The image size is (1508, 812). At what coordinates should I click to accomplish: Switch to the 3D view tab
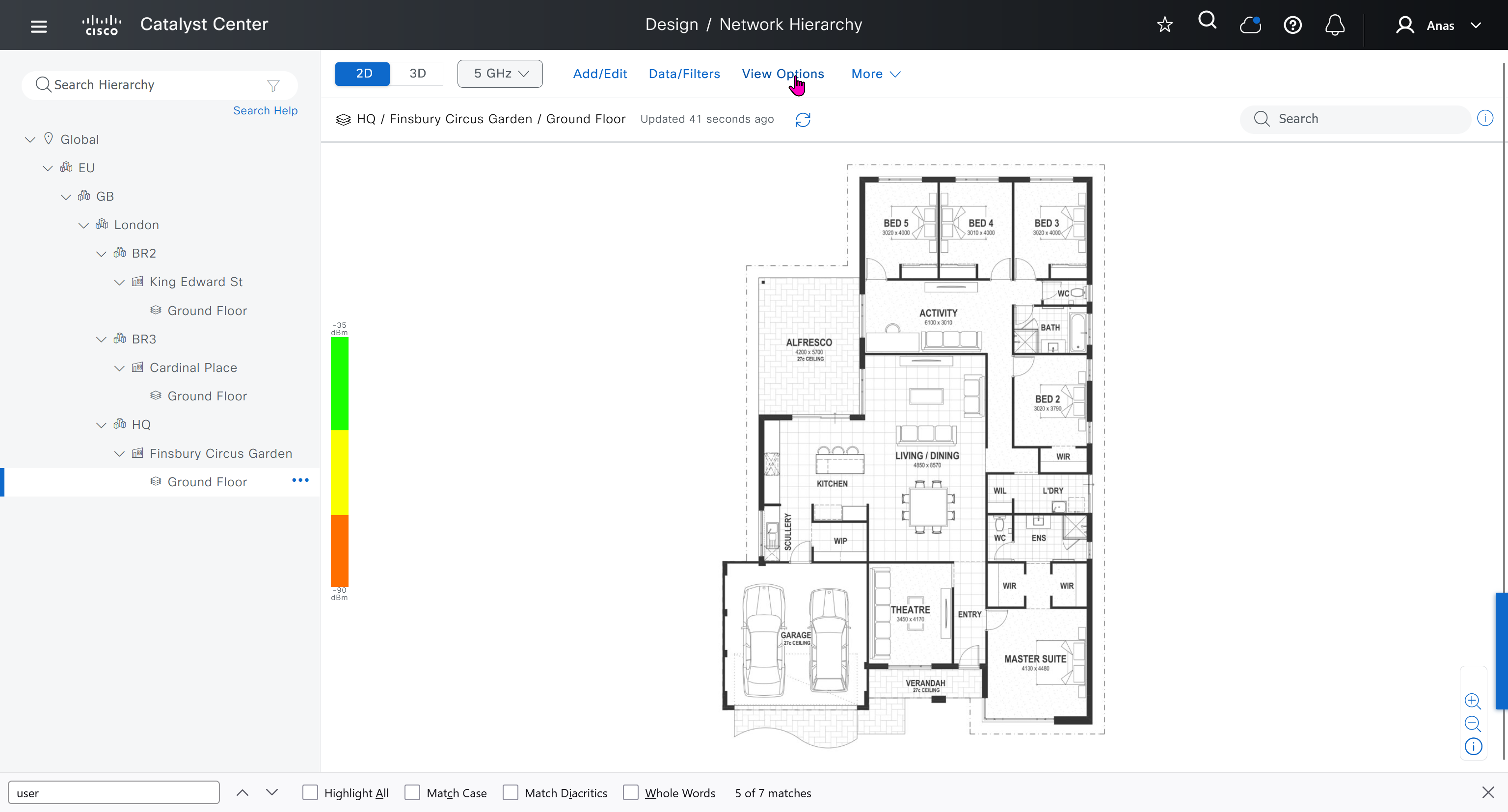coord(417,74)
